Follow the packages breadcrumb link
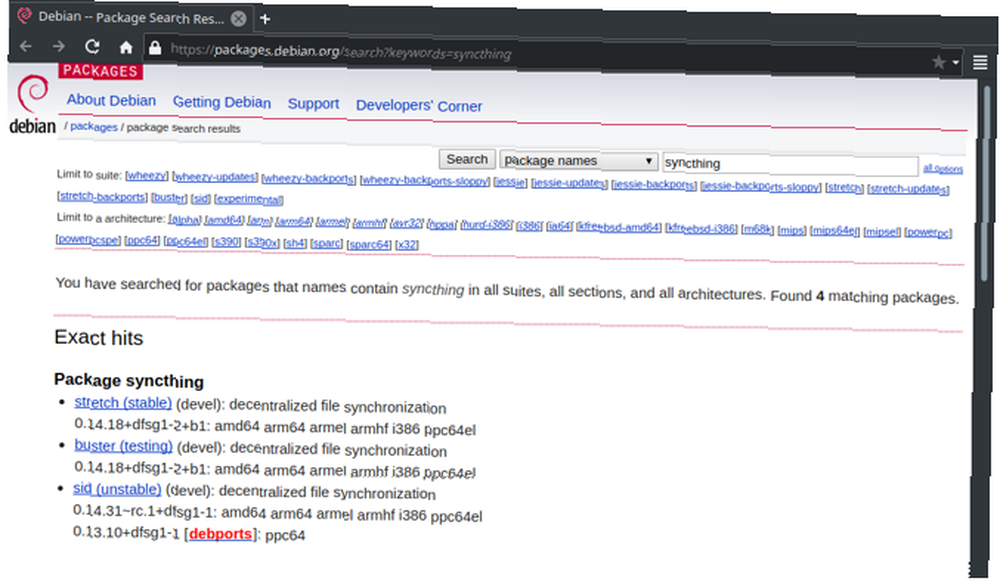This screenshot has height=581, width=1000. click(94, 126)
